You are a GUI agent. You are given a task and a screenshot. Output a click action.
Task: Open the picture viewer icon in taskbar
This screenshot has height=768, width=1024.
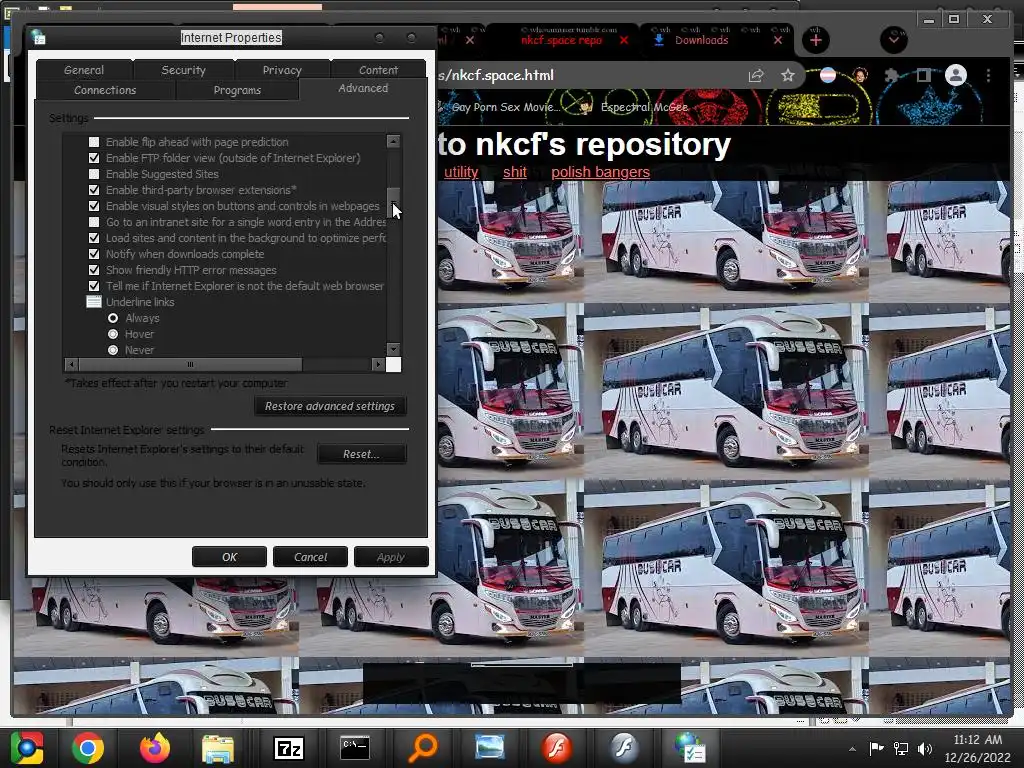pos(489,748)
